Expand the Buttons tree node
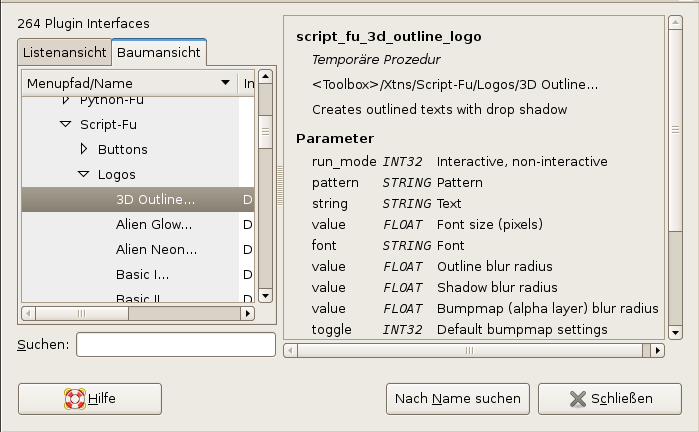The width and height of the screenshot is (699, 432). [x=83, y=149]
